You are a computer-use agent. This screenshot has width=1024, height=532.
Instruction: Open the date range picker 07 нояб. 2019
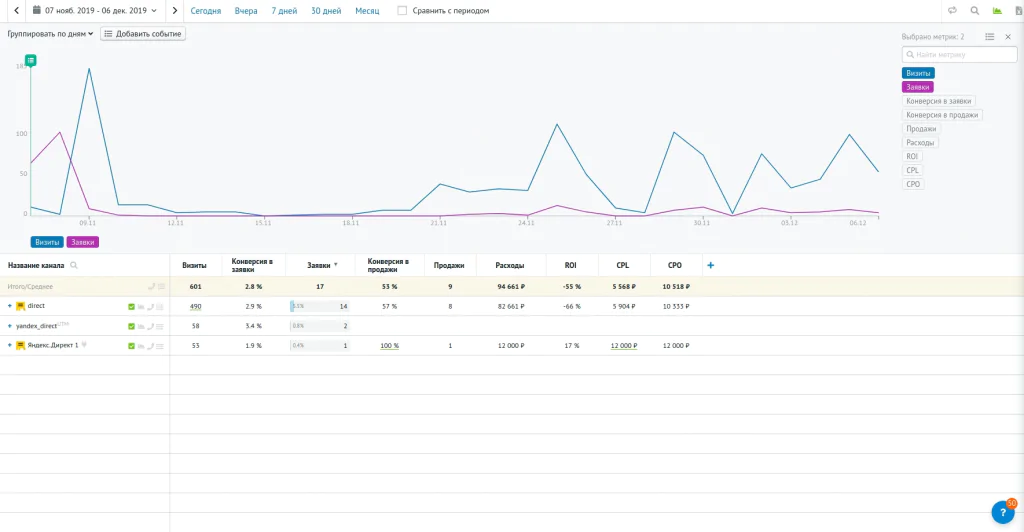tap(95, 10)
